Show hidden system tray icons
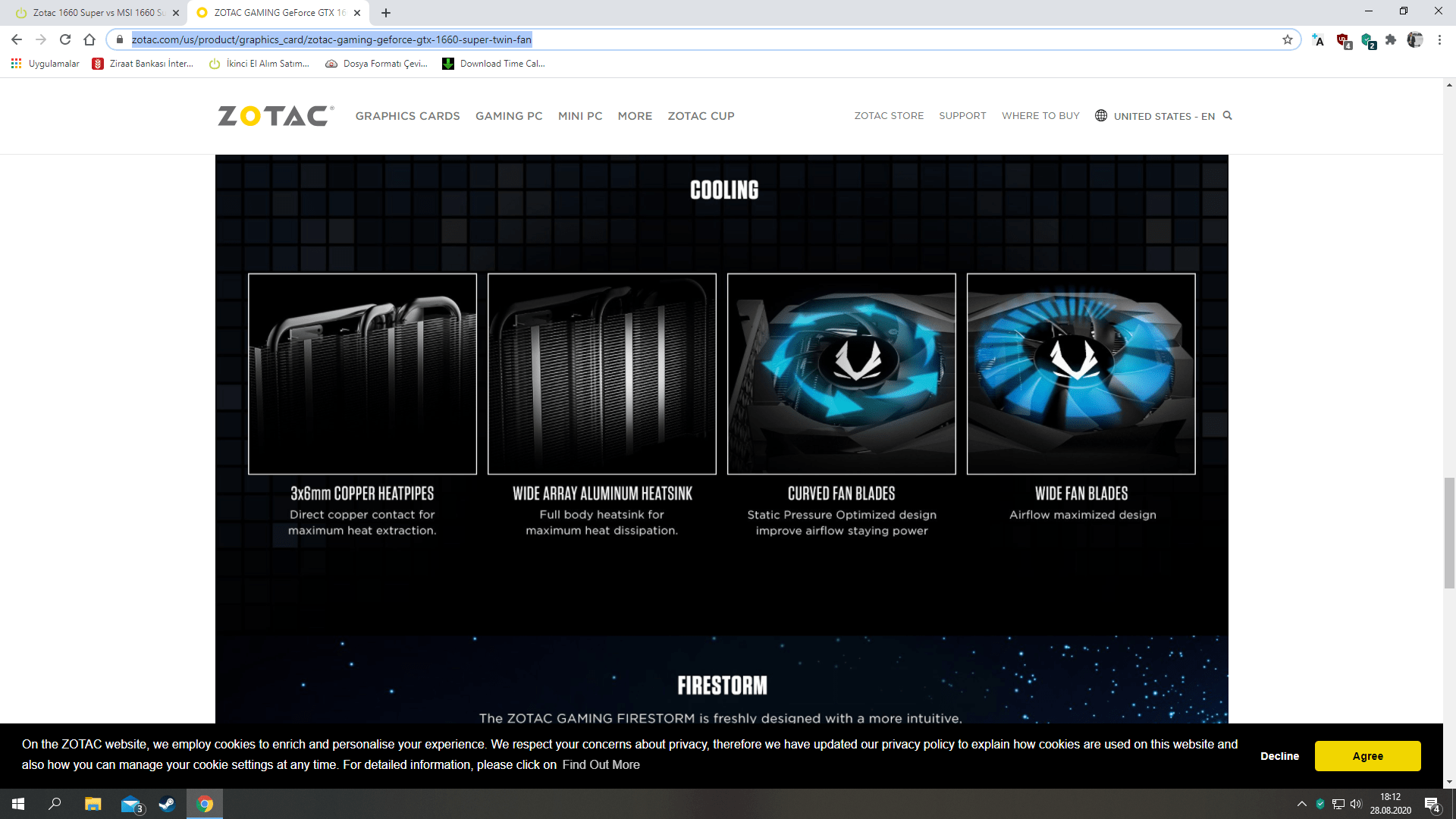 click(1301, 804)
